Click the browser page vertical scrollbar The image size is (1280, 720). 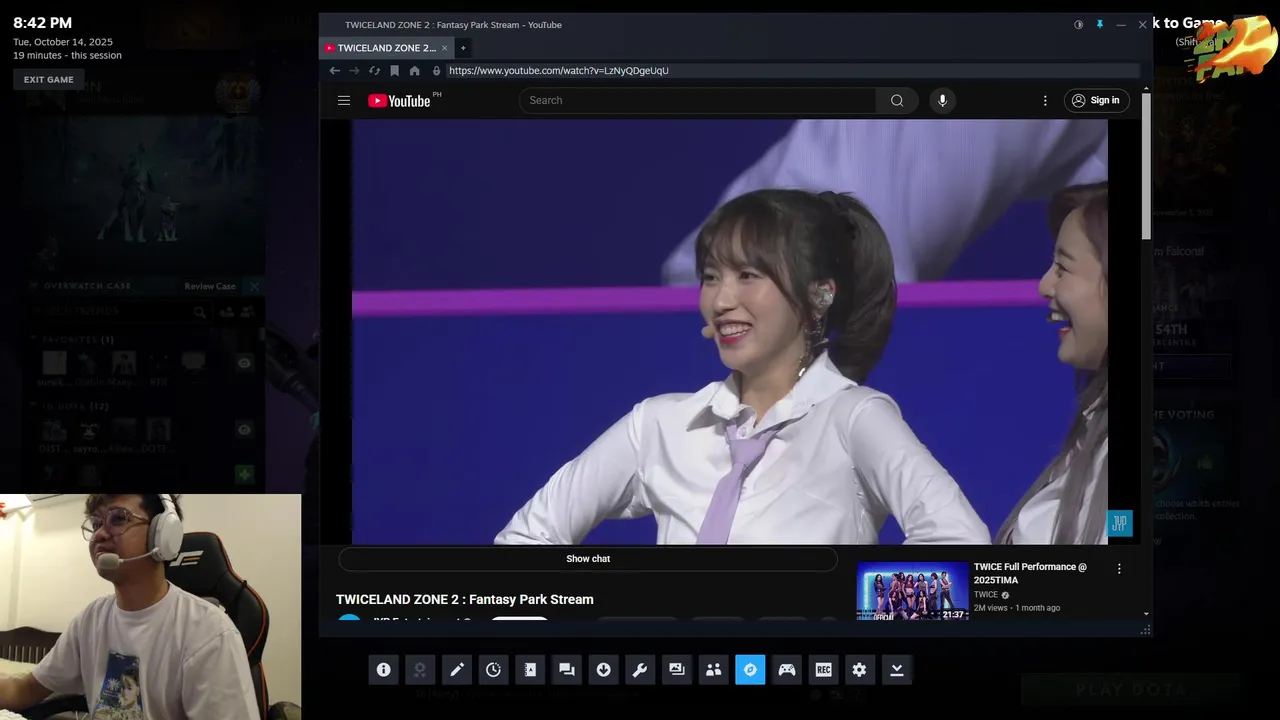(1146, 167)
